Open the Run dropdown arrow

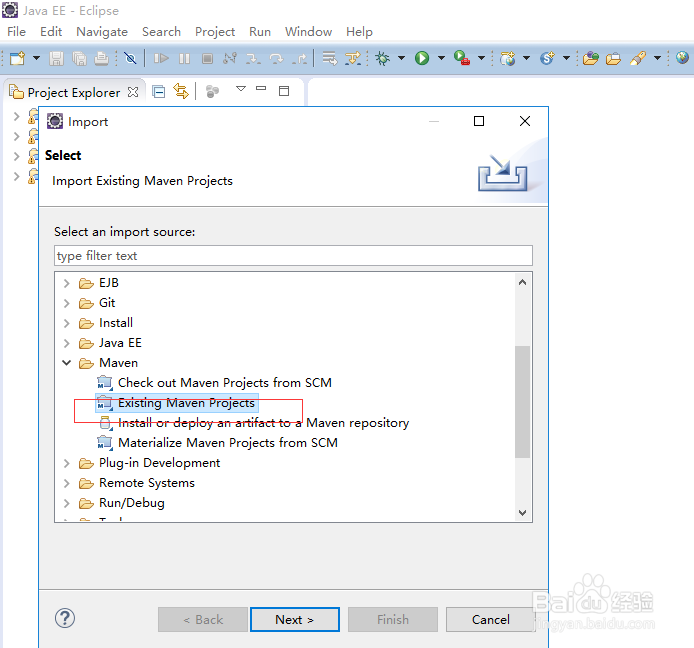coord(441,58)
